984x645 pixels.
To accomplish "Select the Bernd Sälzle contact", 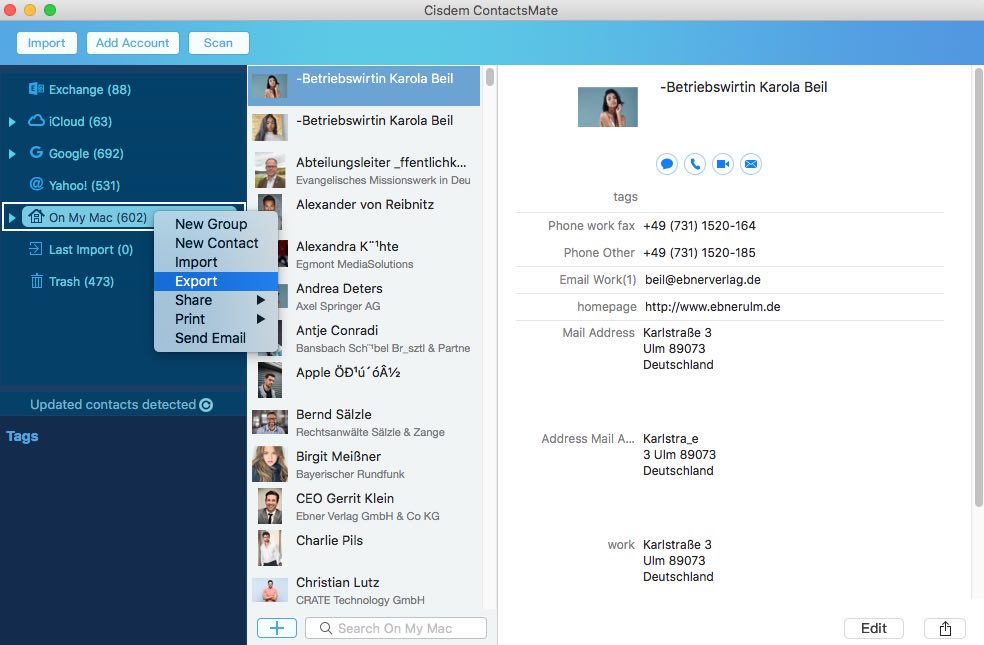I will tap(365, 422).
